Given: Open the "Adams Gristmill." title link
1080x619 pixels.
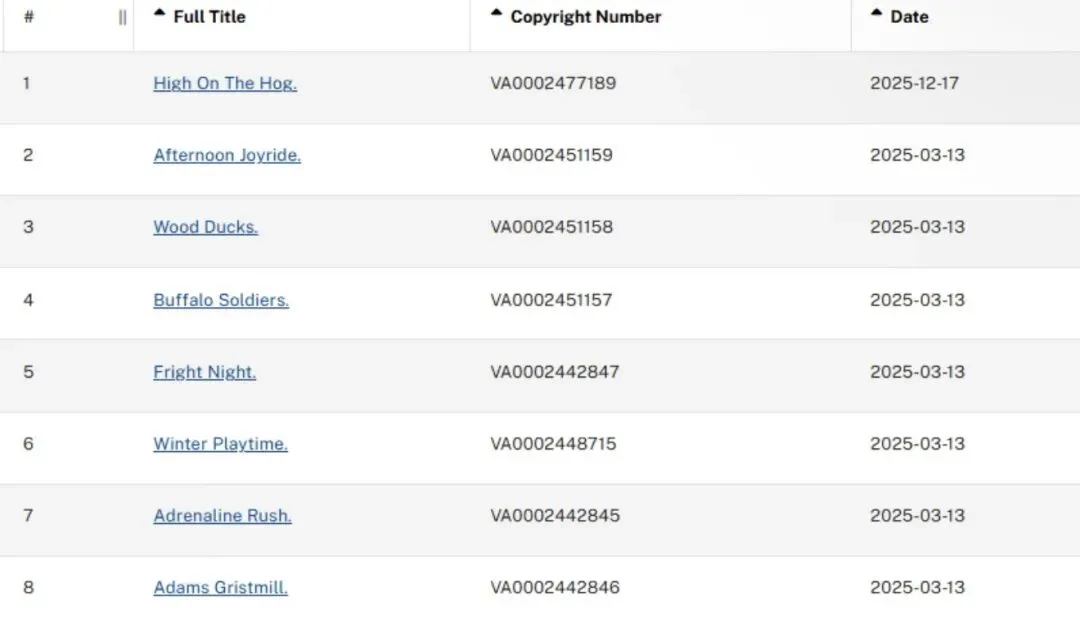Looking at the screenshot, I should click(220, 588).
